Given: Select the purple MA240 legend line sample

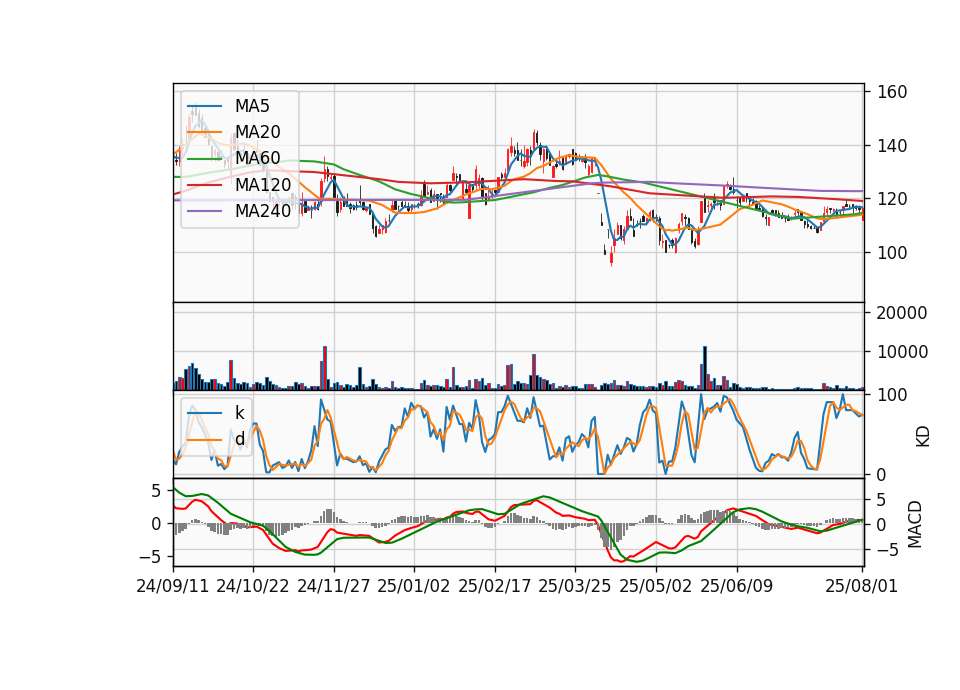Looking at the screenshot, I should coord(204,211).
